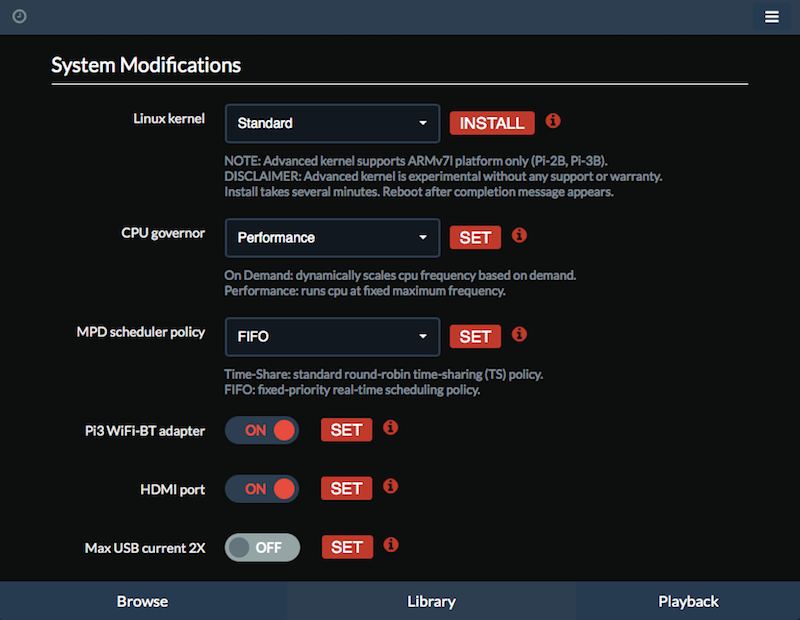Open the hamburger menu in the header

tap(771, 17)
